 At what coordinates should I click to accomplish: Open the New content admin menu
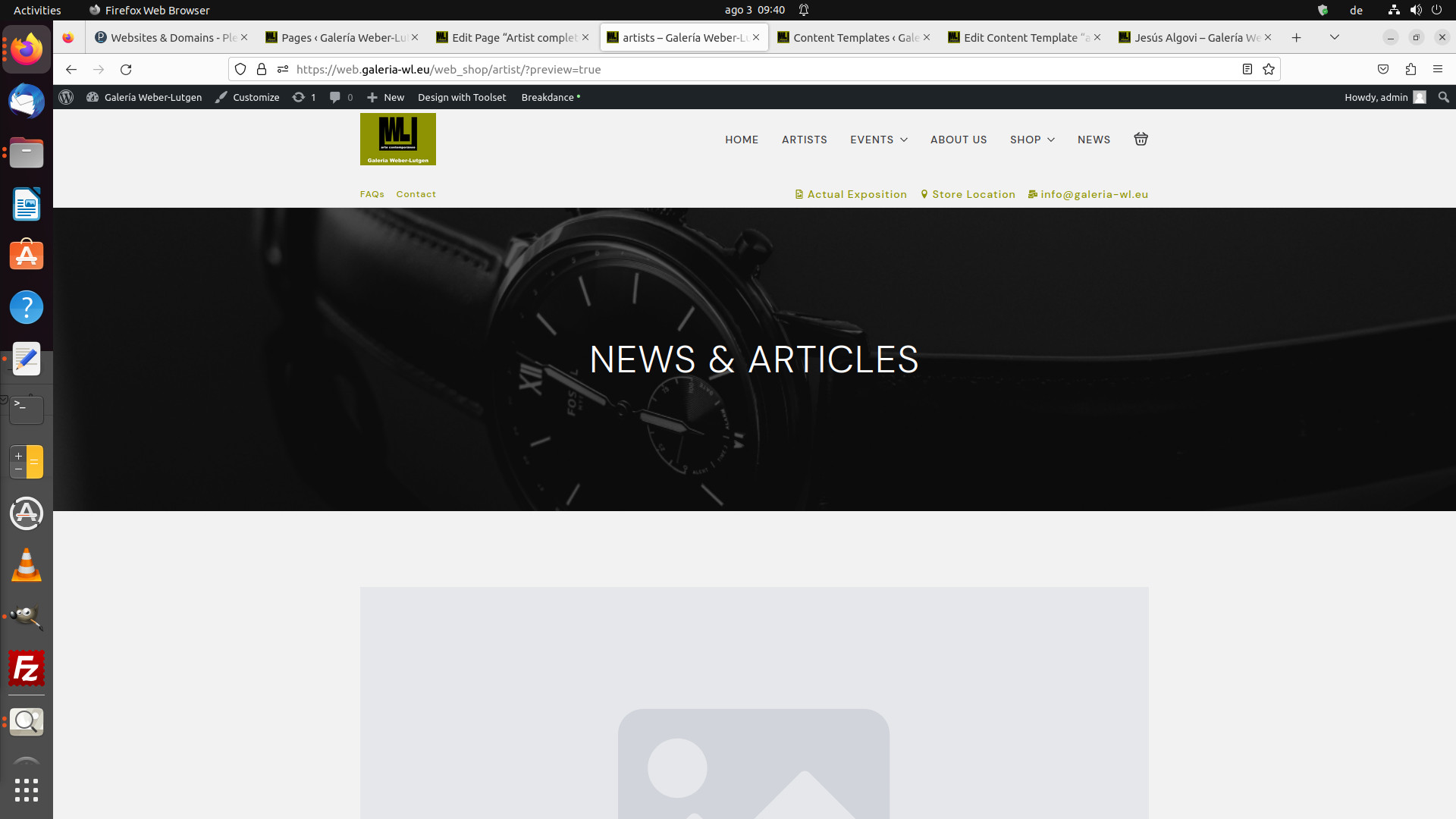point(385,97)
